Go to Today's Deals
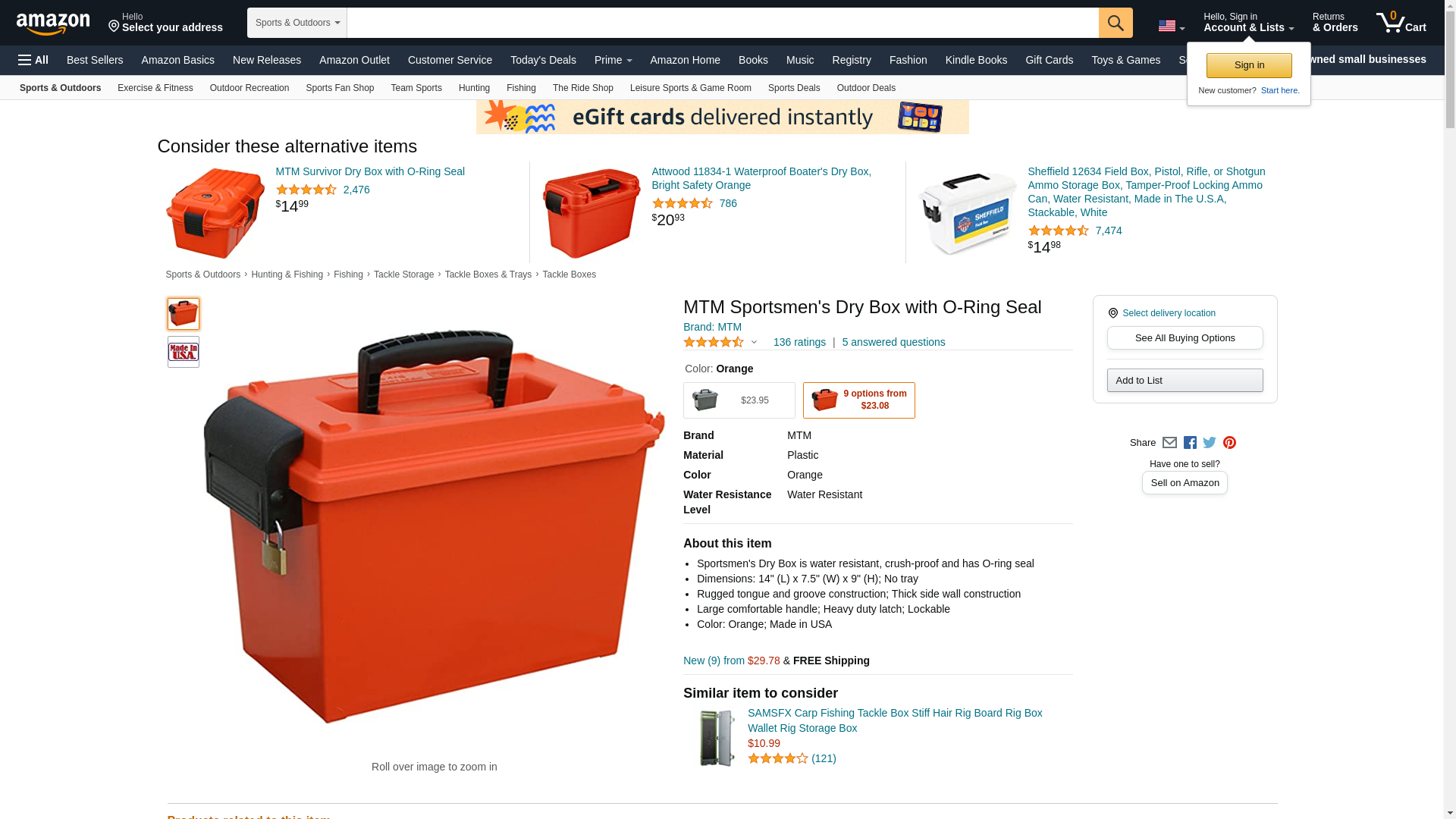This screenshot has height=819, width=1456. pyautogui.click(x=543, y=60)
